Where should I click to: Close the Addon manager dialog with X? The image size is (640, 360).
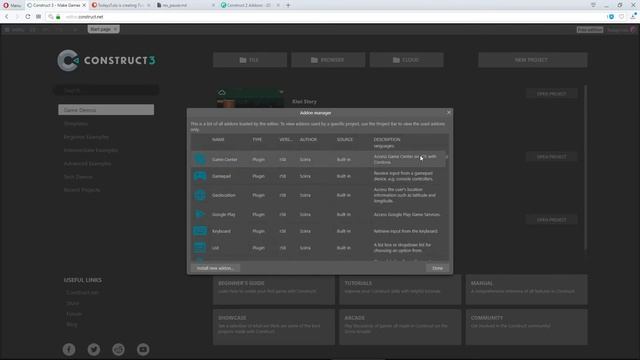449,112
